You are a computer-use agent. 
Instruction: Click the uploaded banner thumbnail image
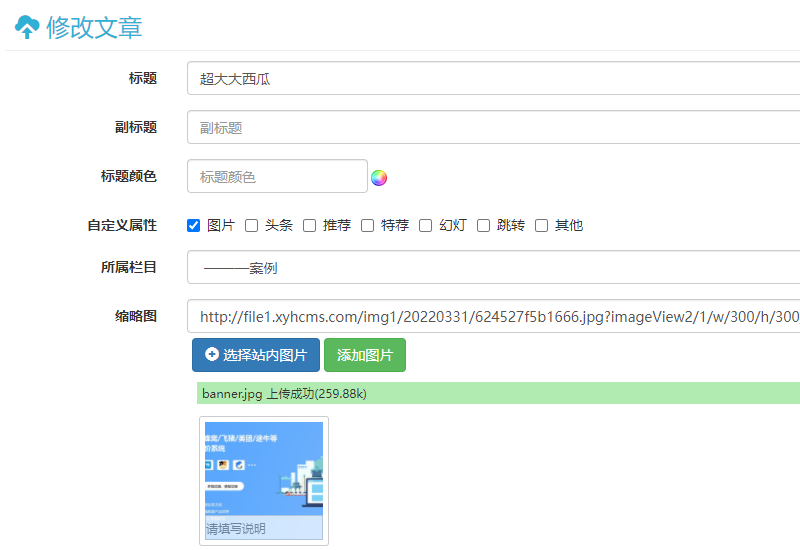coord(264,468)
